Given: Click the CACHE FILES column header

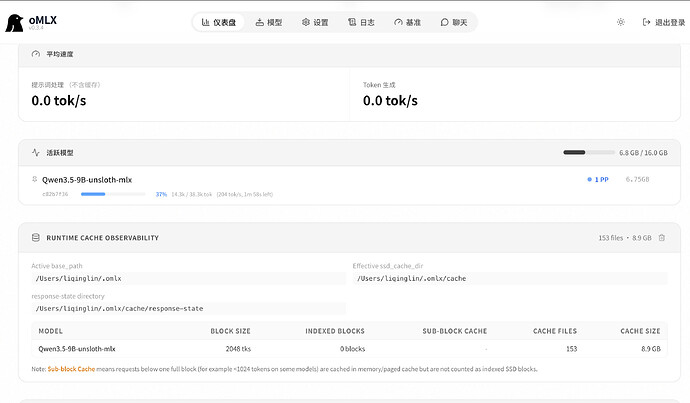Looking at the screenshot, I should pyautogui.click(x=554, y=331).
